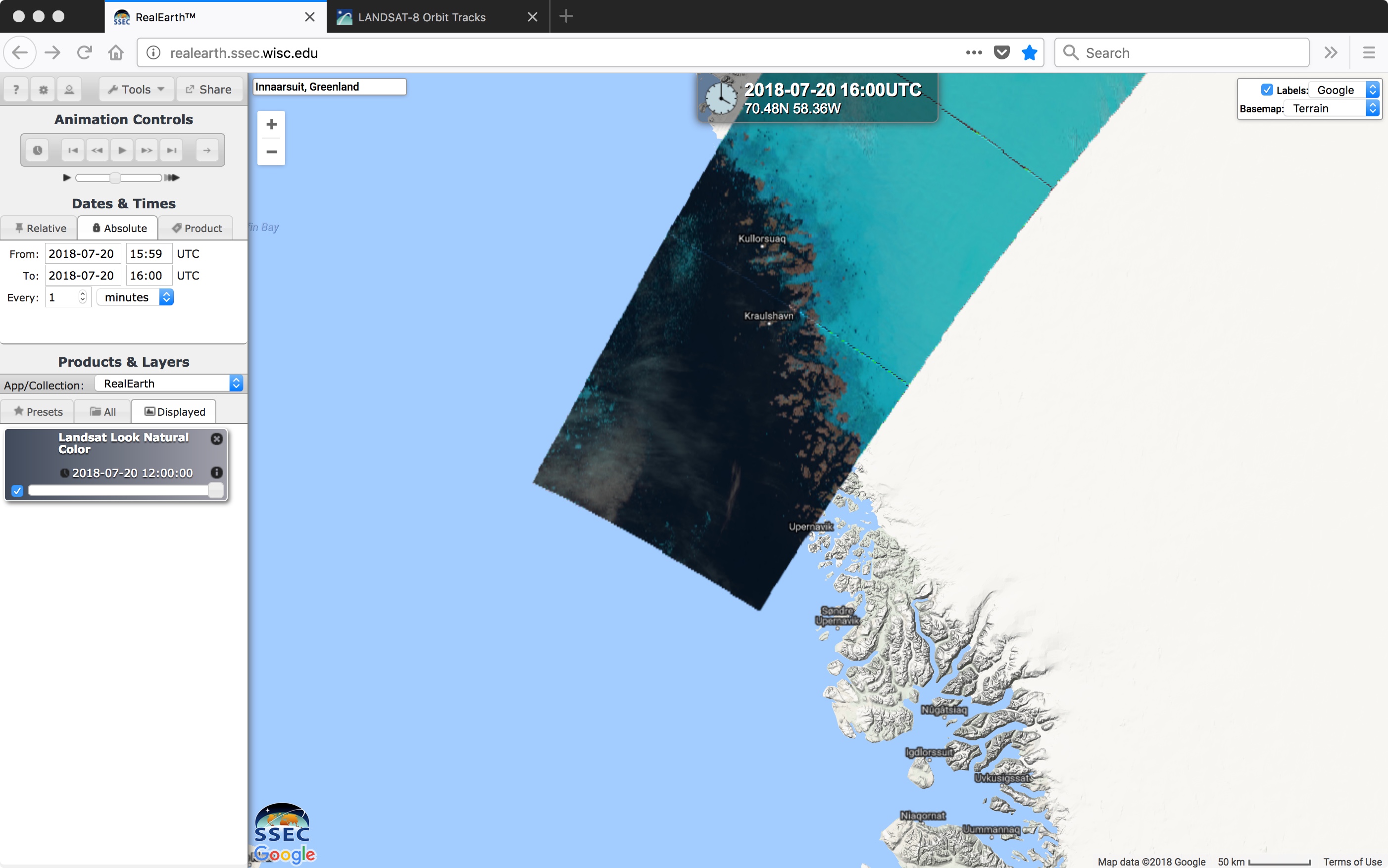Open the settings gear button
The image size is (1388, 868).
coord(43,90)
